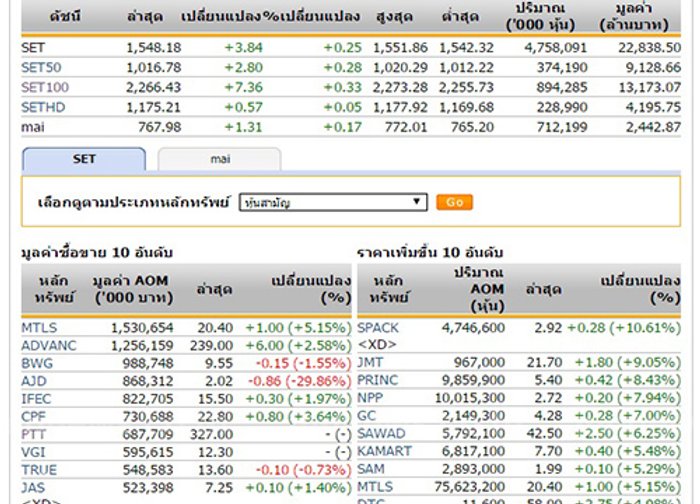Open the SET100 index link

coord(45,87)
